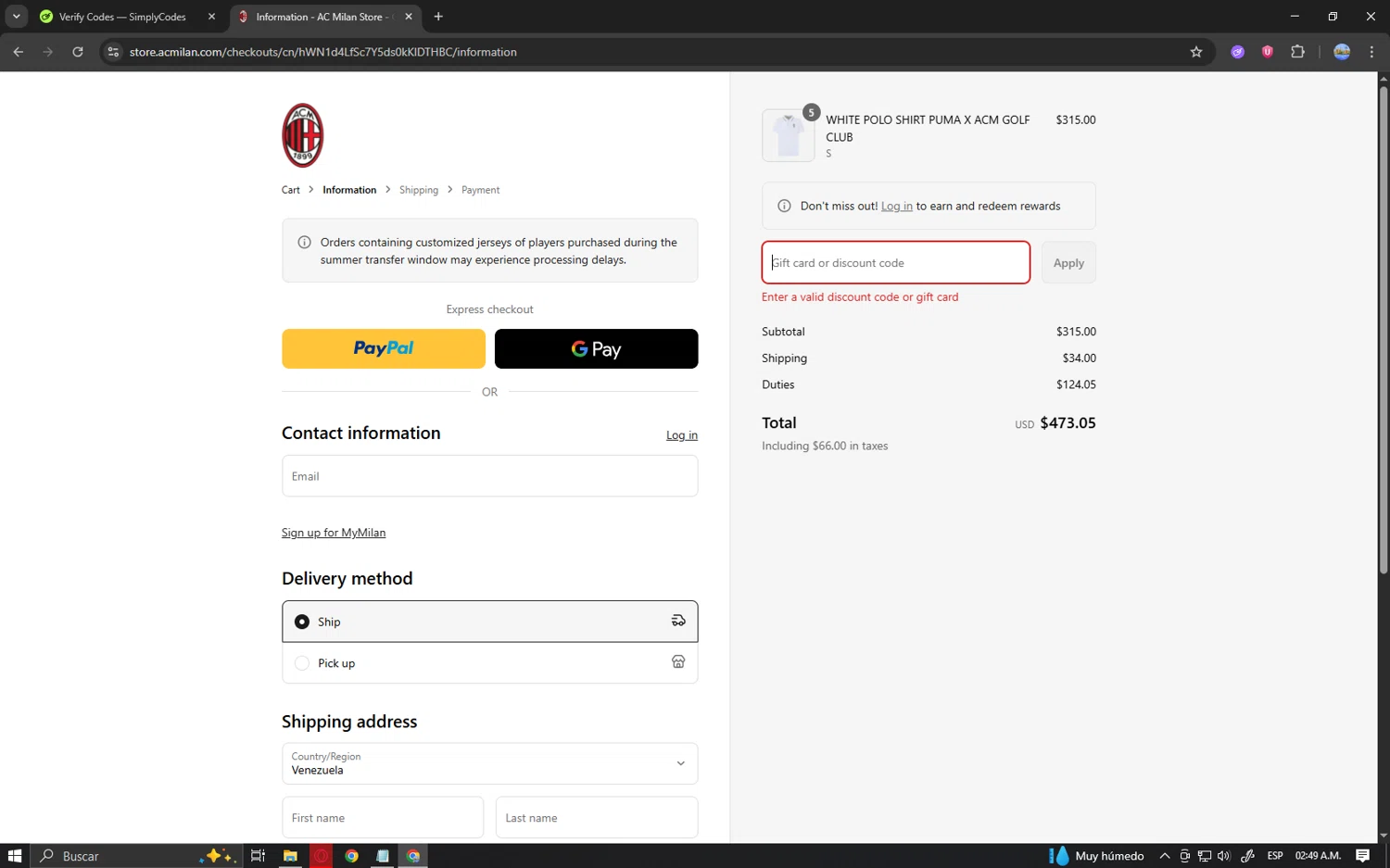Pay with PayPal express checkout
This screenshot has width=1390, height=868.
click(384, 348)
